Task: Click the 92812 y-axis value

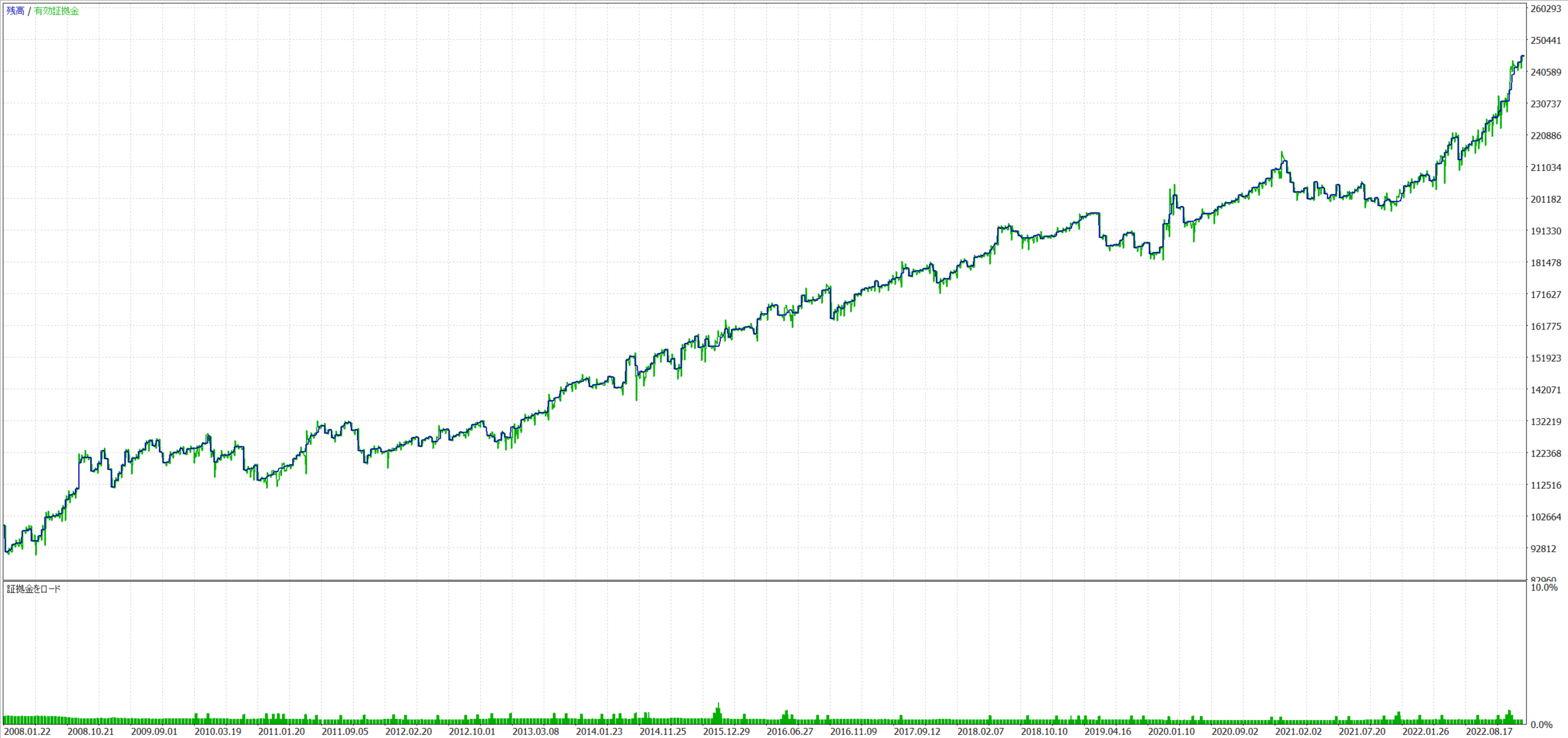Action: coord(1543,549)
